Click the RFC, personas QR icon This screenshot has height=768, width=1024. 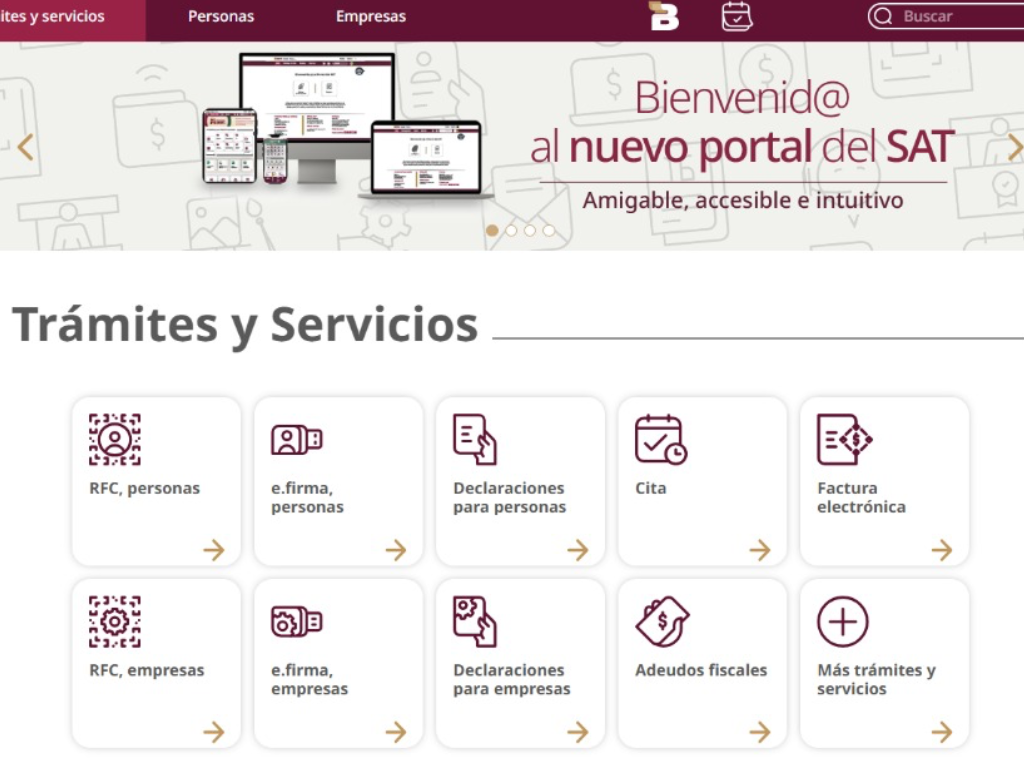pyautogui.click(x=115, y=440)
